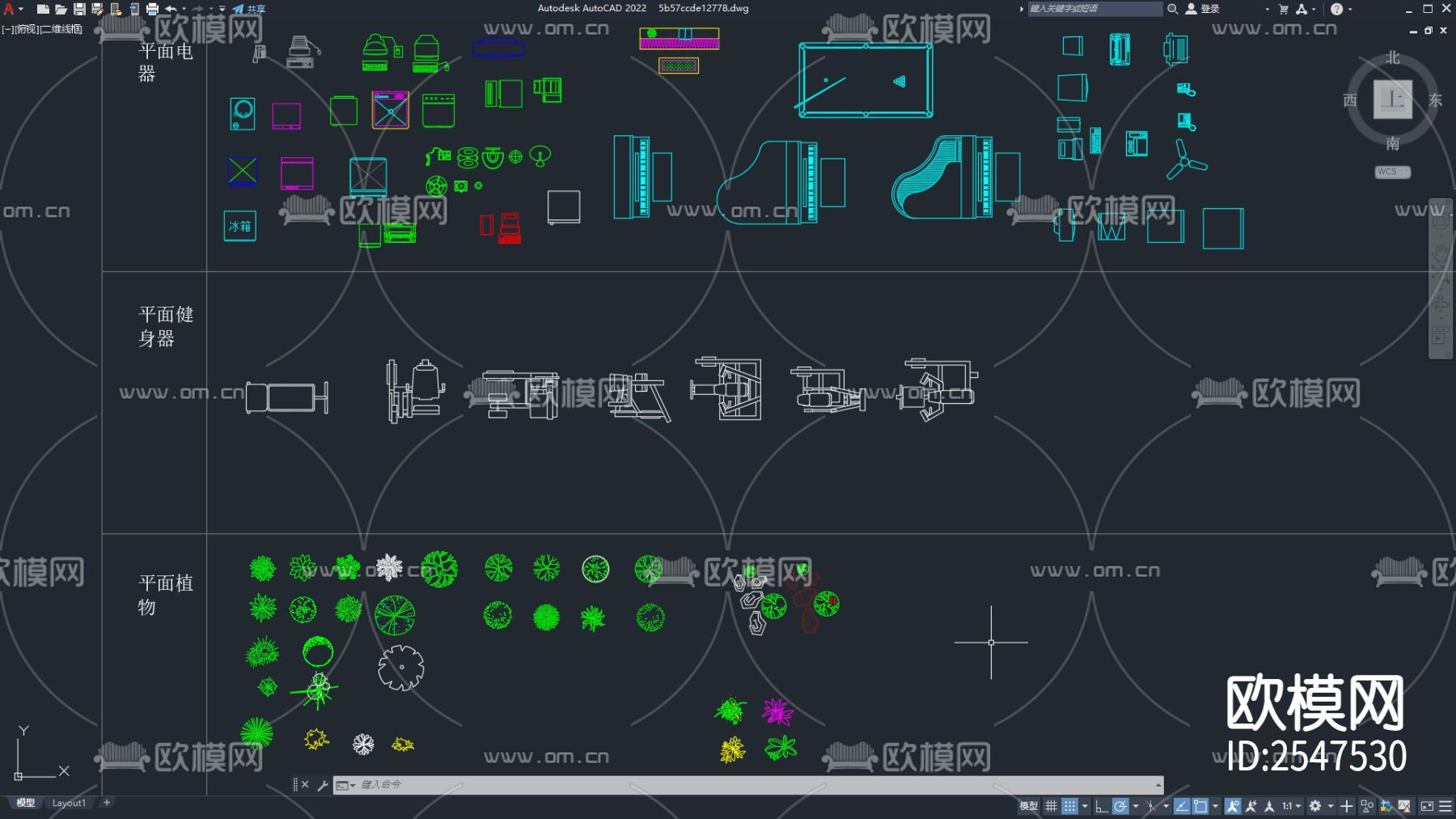This screenshot has height=819, width=1456.
Task: Click the 共享 share button
Action: click(x=248, y=9)
